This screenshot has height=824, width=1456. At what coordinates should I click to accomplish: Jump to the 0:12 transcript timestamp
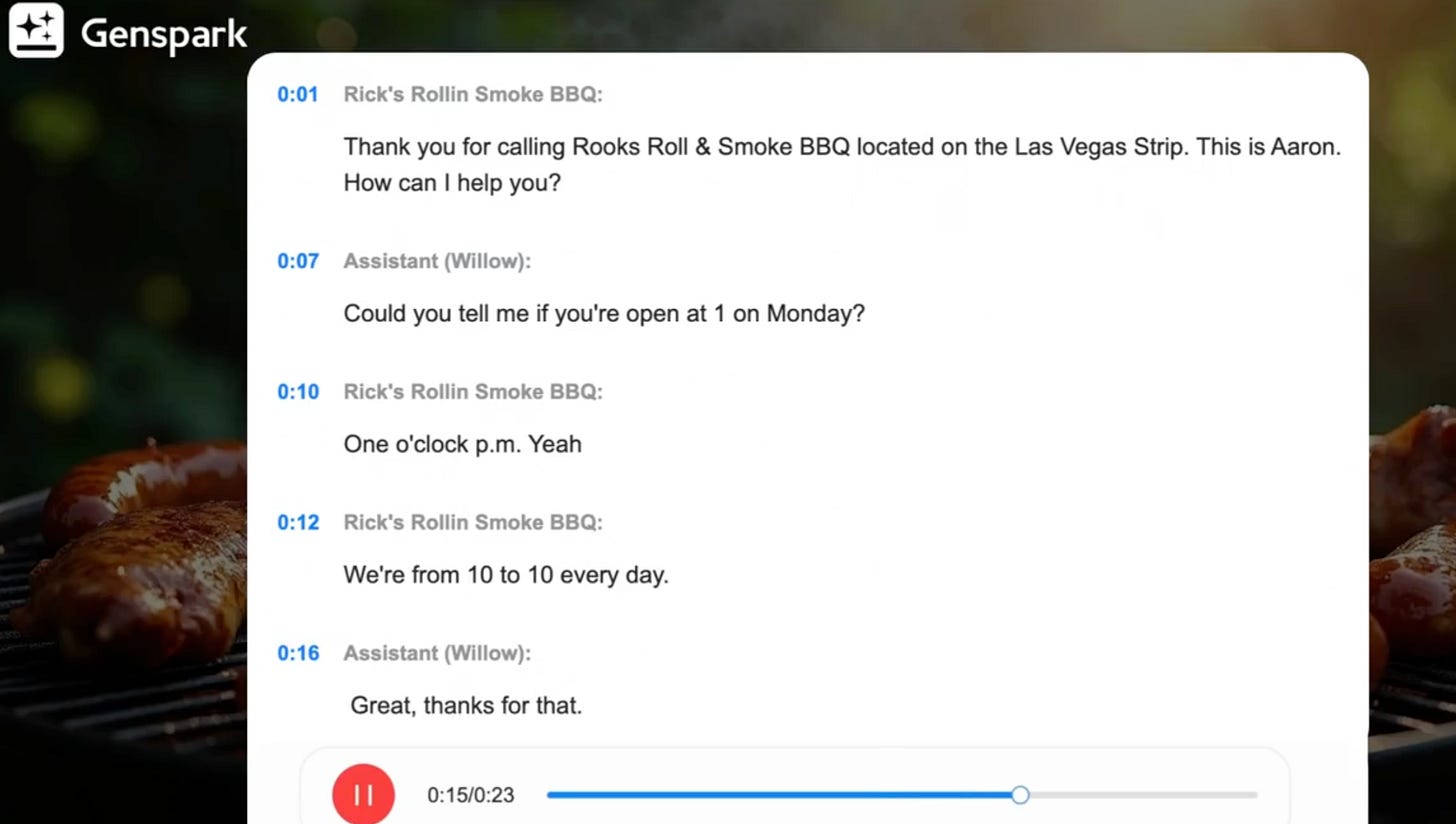tap(298, 523)
